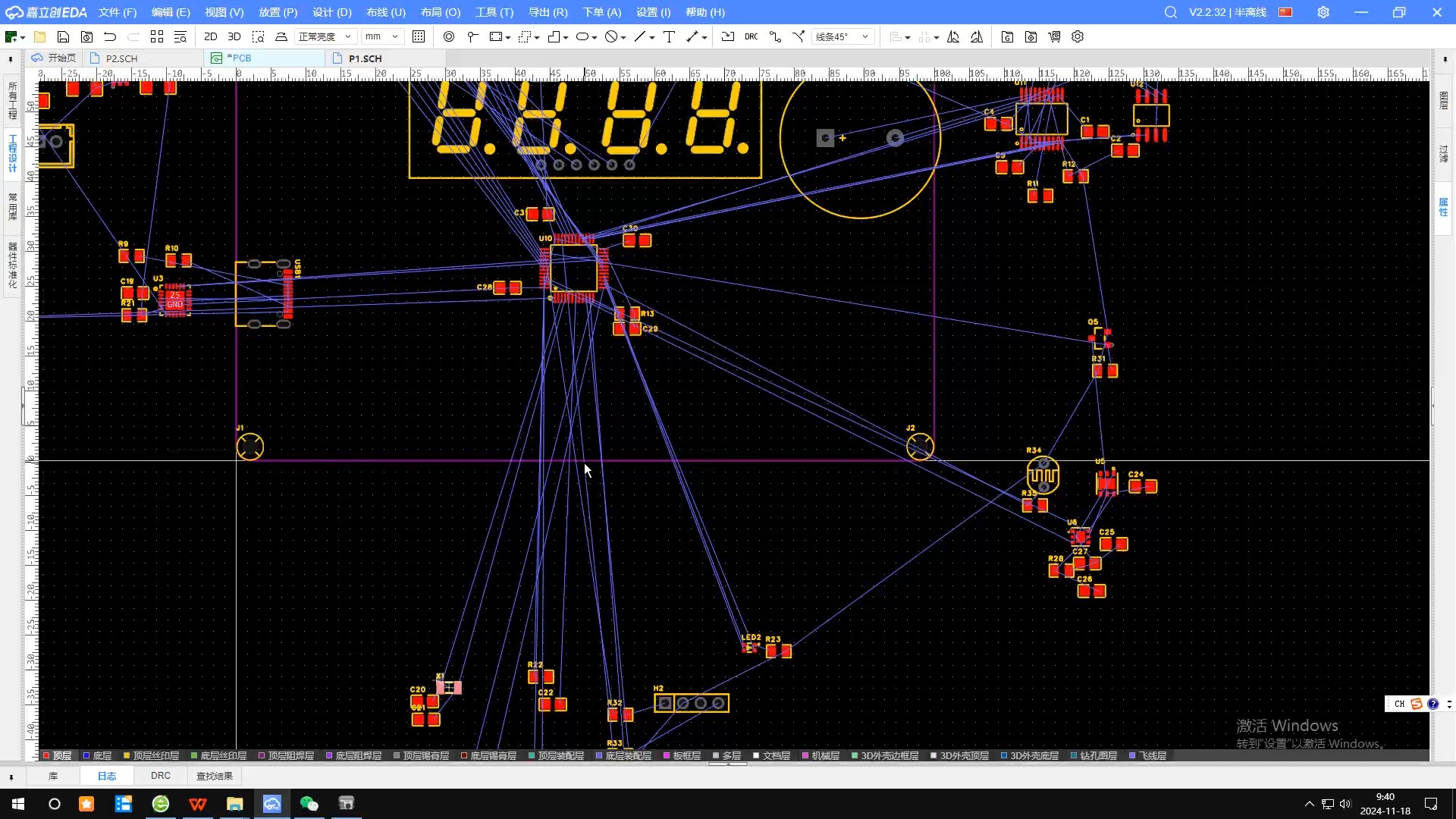Open the find-and-list search icon
Viewport: 1456px width, 819px height.
(x=180, y=36)
